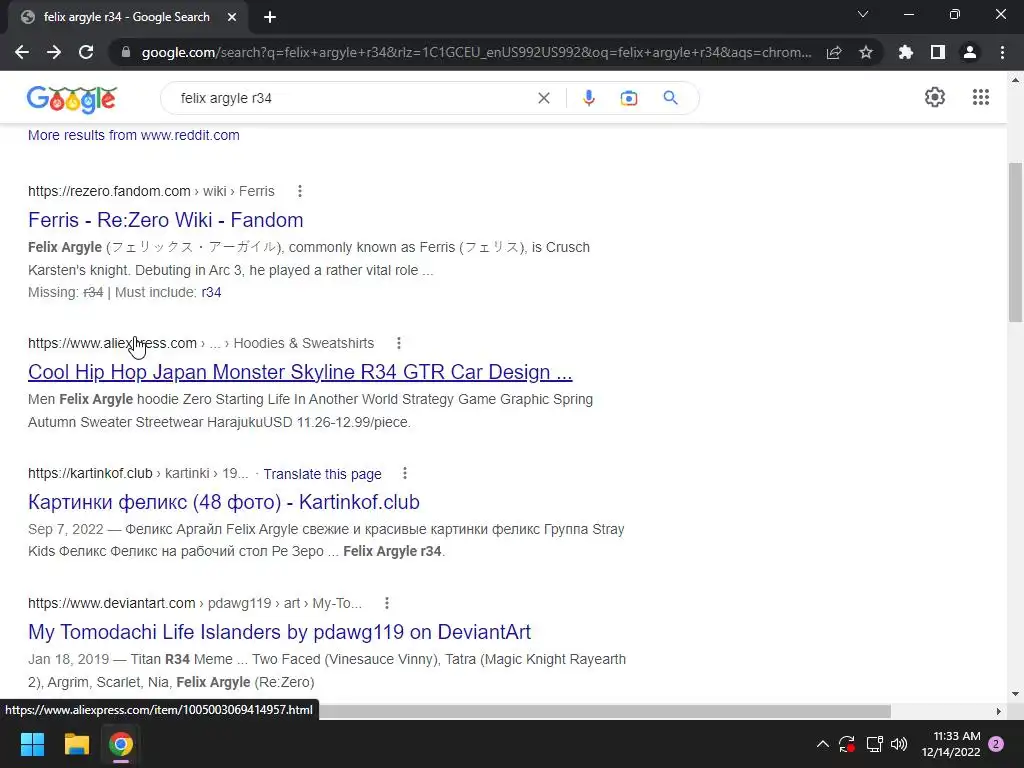
Task: Open File Explorer from taskbar
Action: [76, 744]
